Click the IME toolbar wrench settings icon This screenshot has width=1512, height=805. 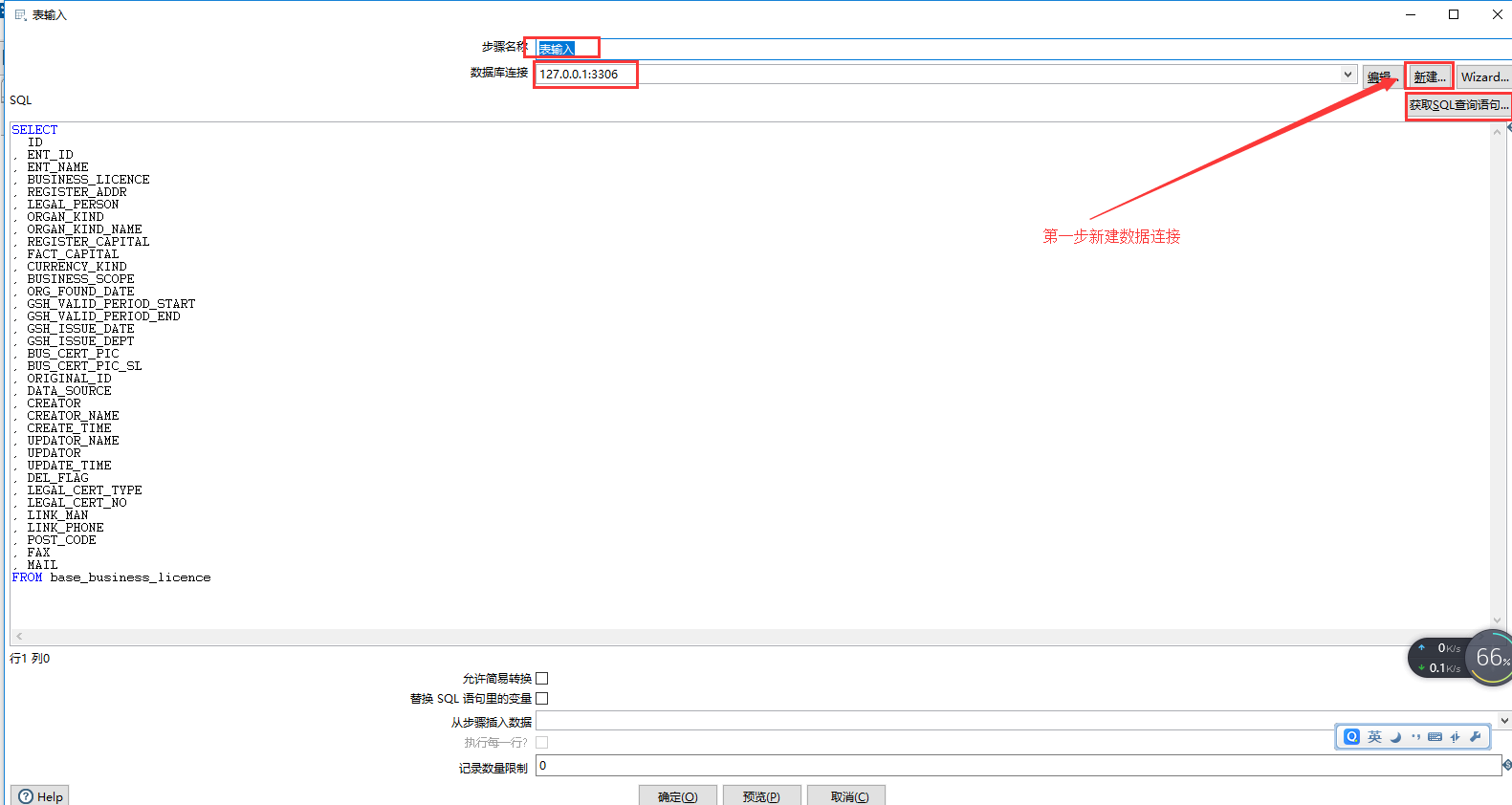[x=1475, y=737]
